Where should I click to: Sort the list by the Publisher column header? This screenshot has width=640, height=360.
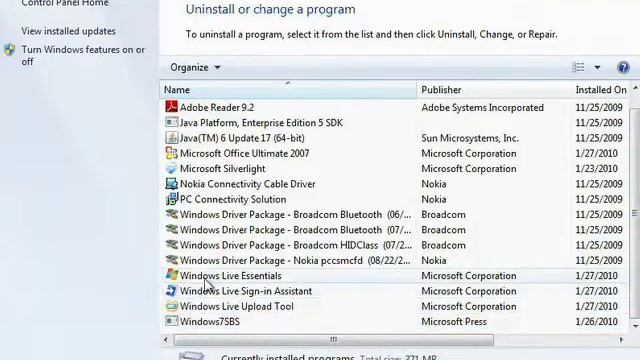[494, 89]
